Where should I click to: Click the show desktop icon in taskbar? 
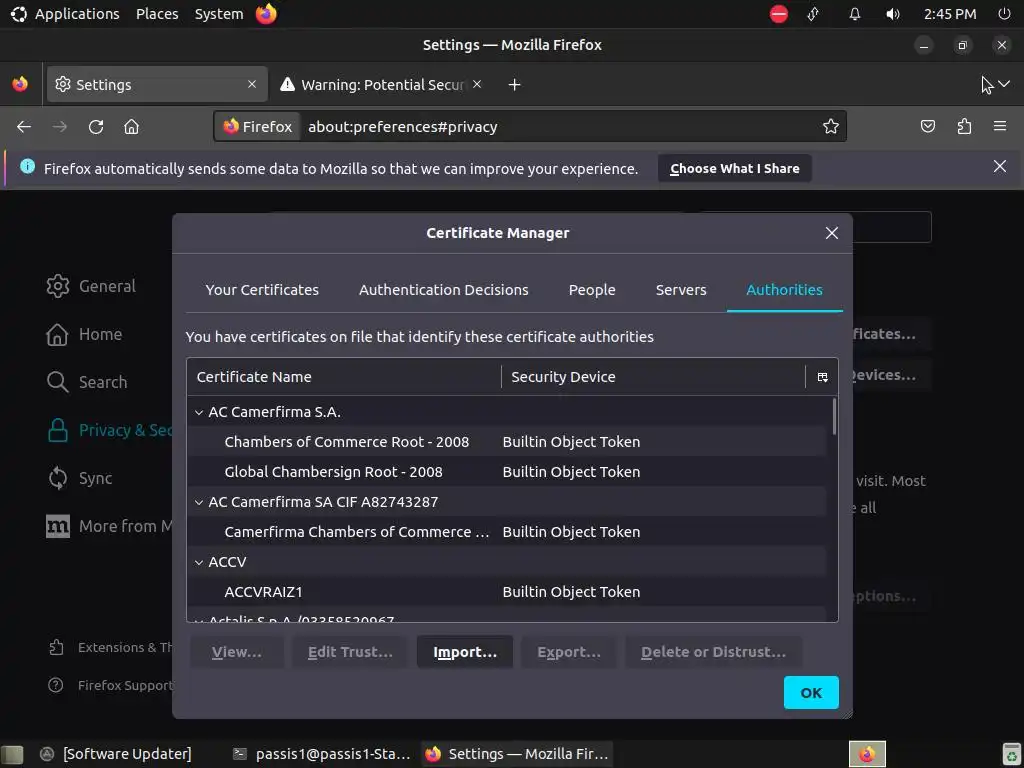[x=12, y=754]
